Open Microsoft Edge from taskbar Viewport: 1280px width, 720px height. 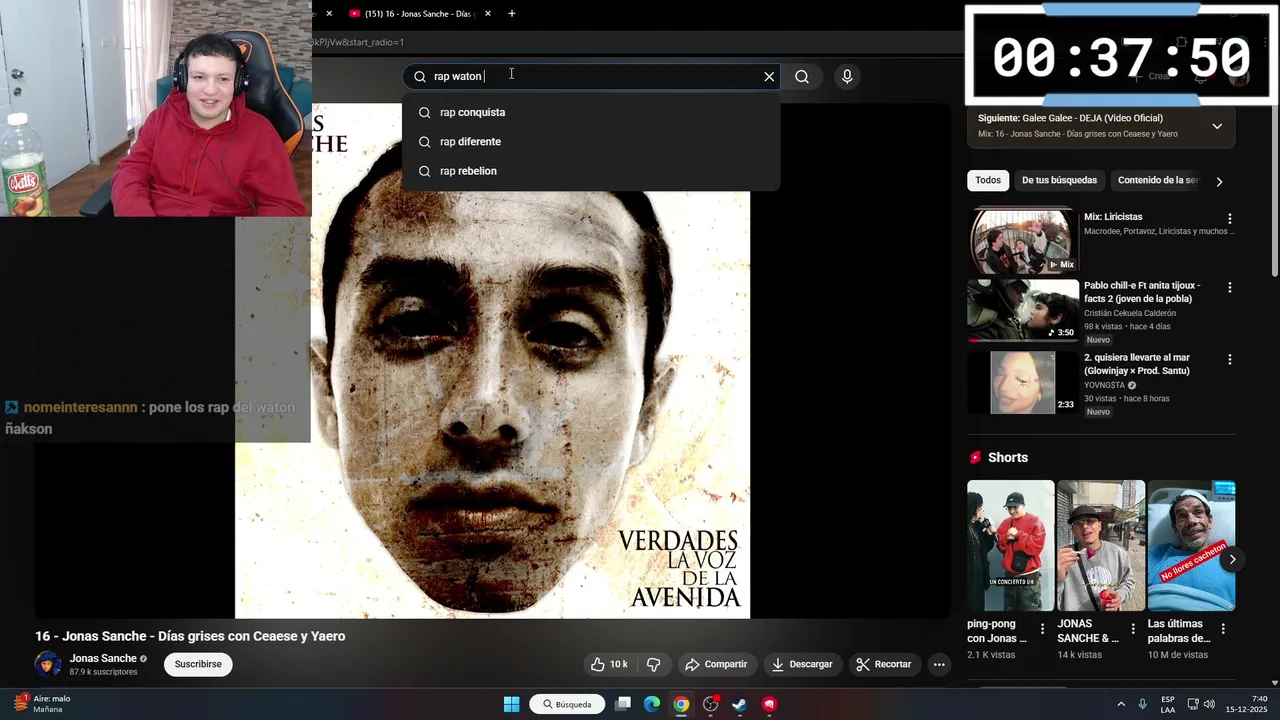pos(652,704)
